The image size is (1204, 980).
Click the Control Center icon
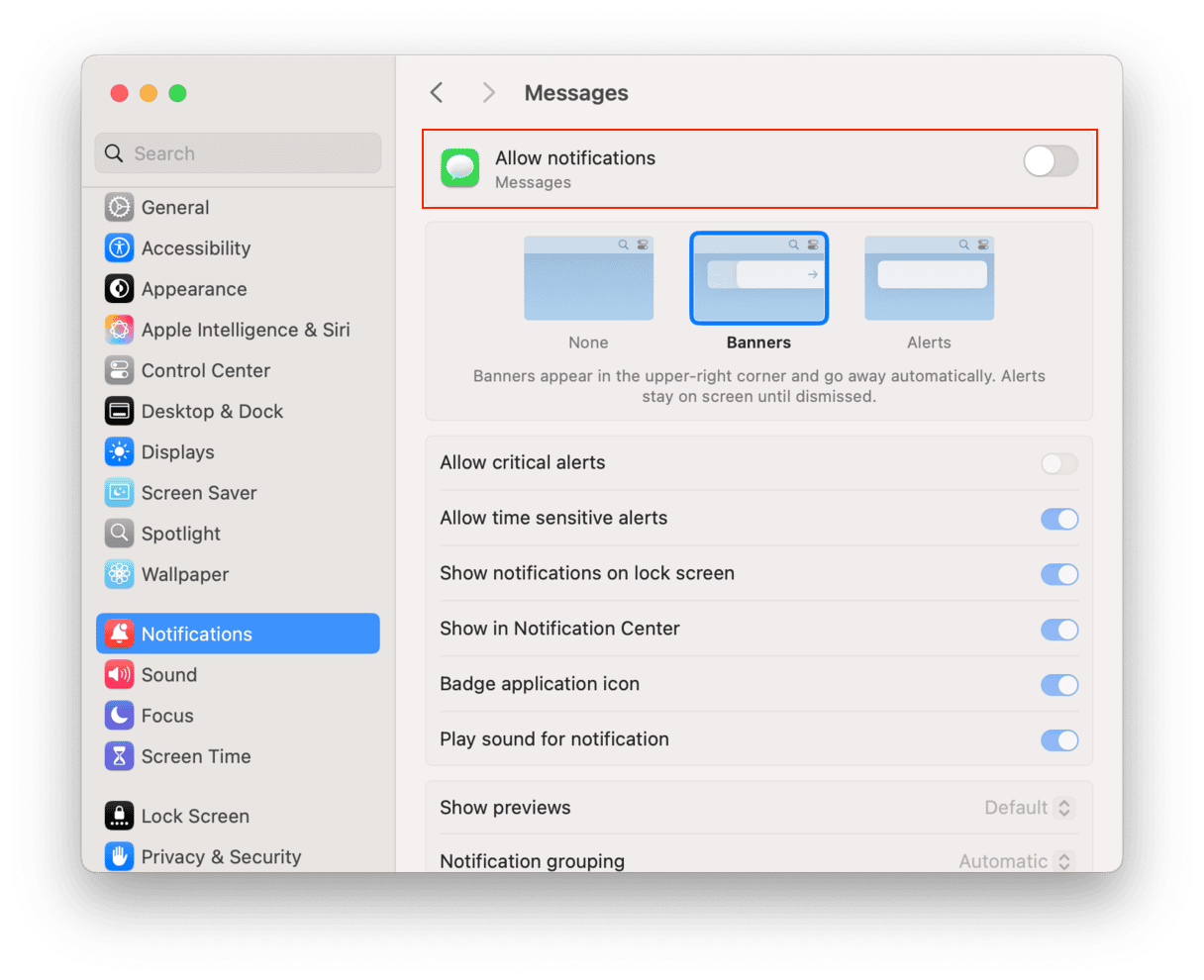tap(119, 370)
